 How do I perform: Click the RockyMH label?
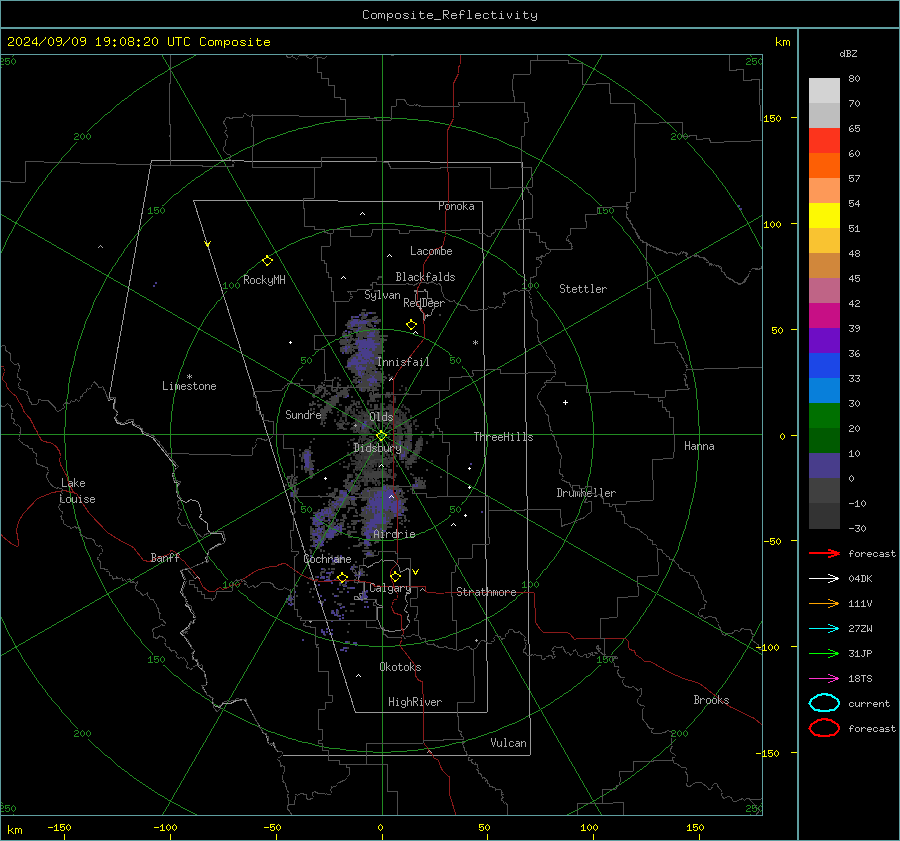coord(264,280)
